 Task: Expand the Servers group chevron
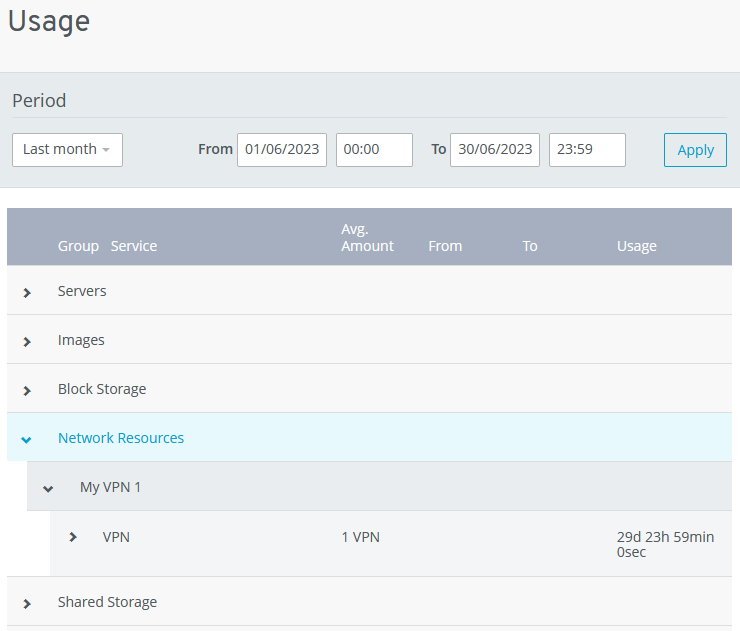[x=27, y=292]
